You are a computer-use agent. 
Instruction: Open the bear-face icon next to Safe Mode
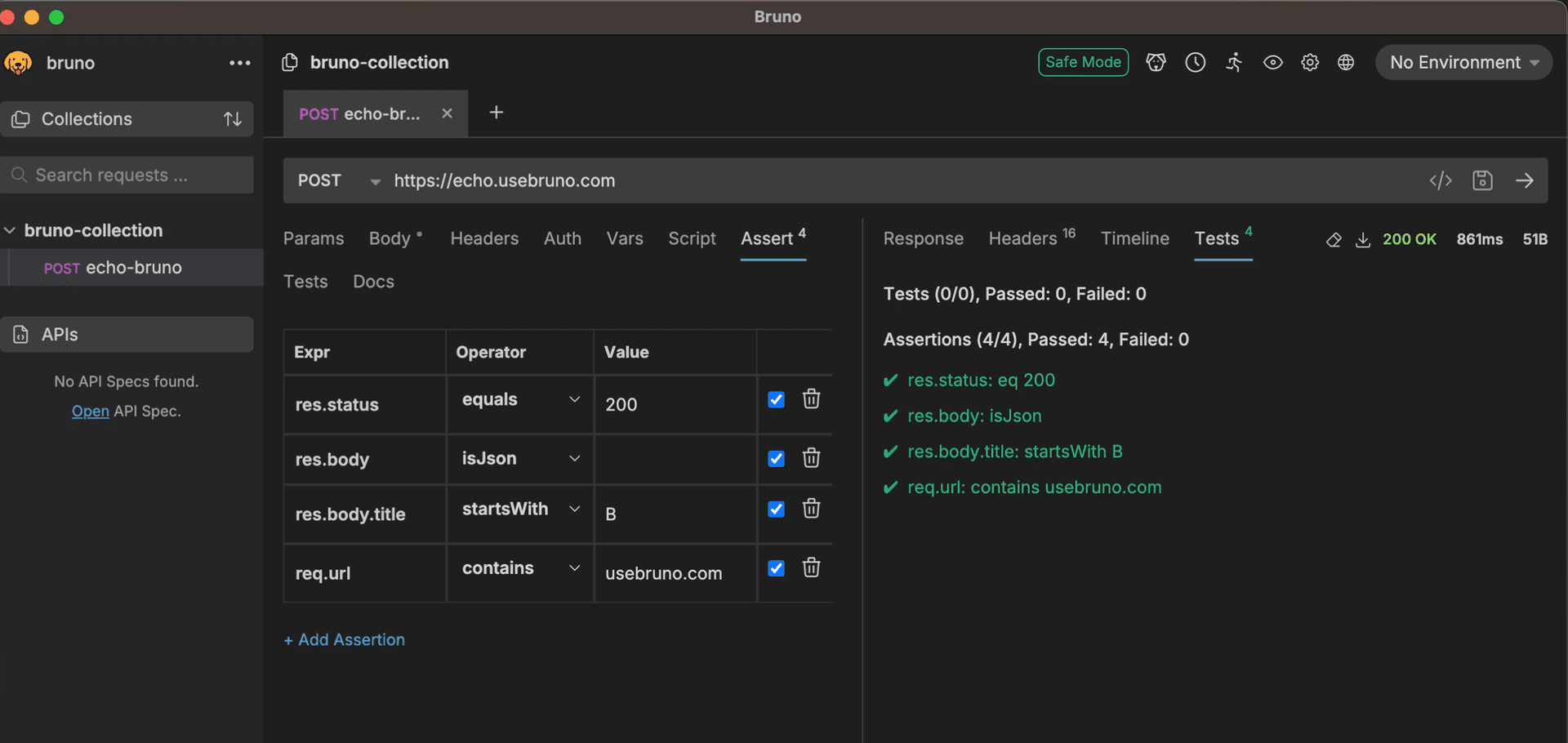pos(1156,62)
